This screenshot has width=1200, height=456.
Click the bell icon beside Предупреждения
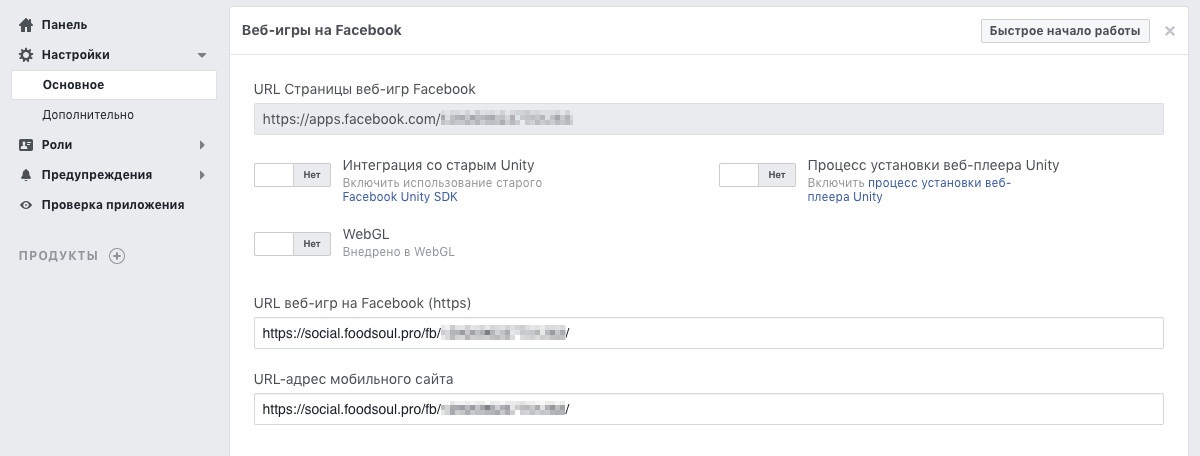point(26,175)
